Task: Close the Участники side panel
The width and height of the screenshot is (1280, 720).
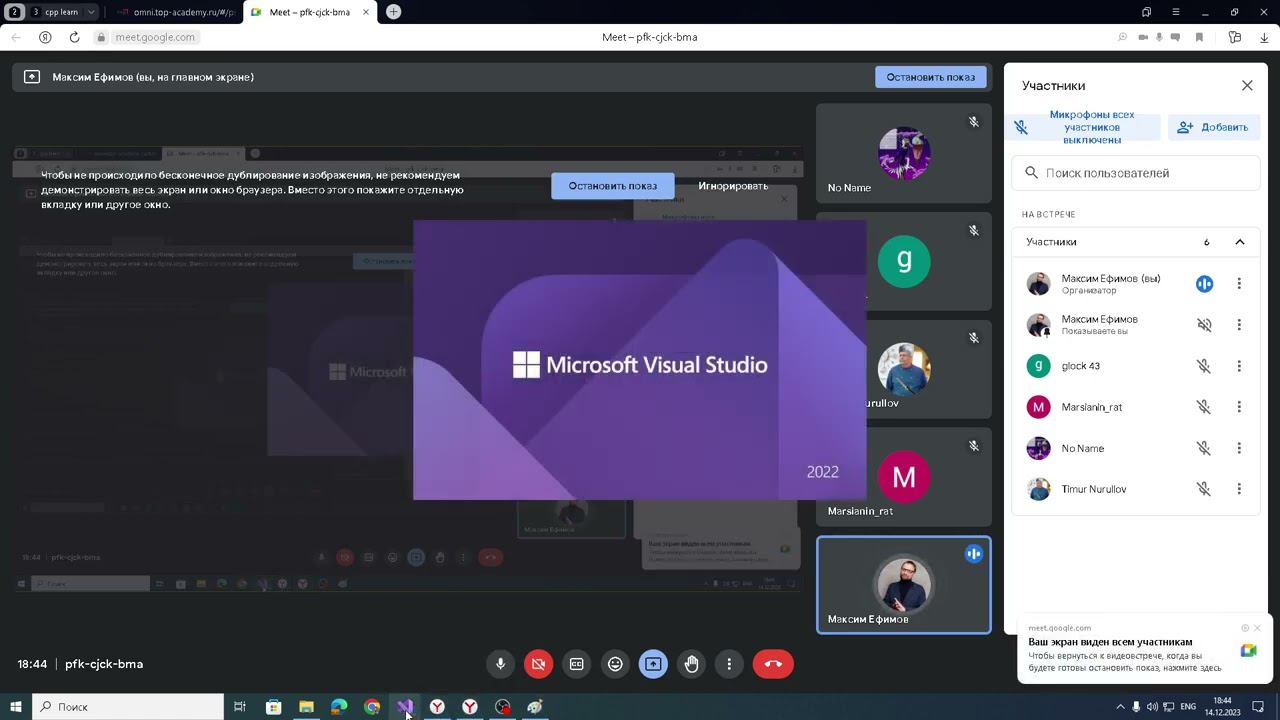Action: (1247, 86)
